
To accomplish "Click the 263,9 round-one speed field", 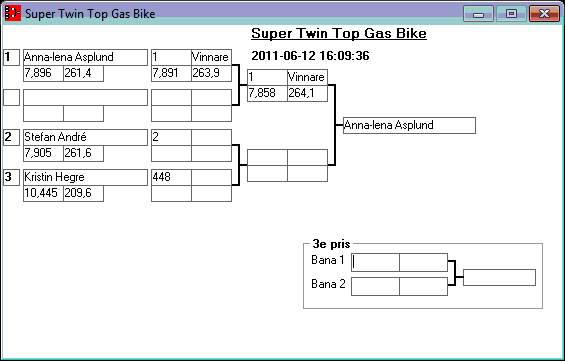I will tap(212, 73).
